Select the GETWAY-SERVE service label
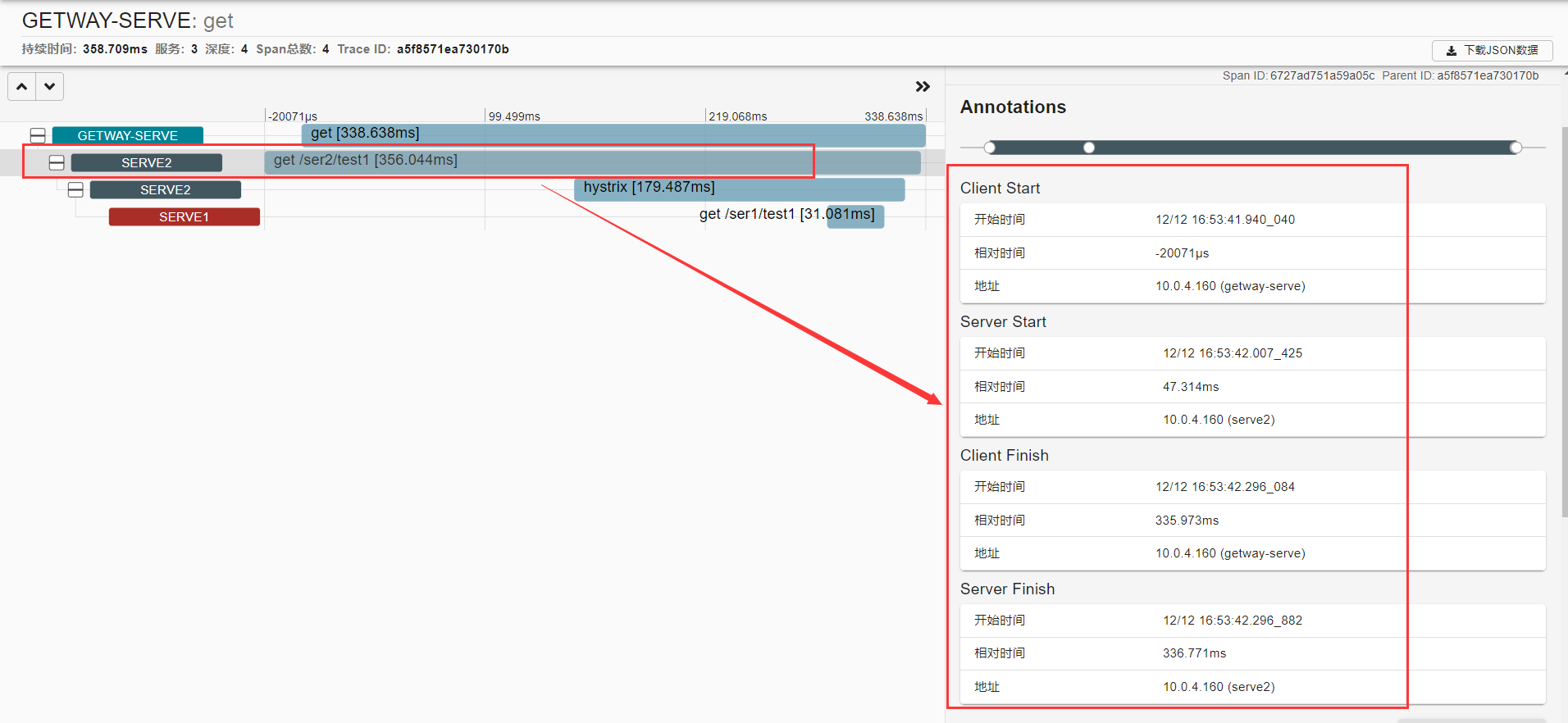This screenshot has width=1568, height=723. pos(128,135)
